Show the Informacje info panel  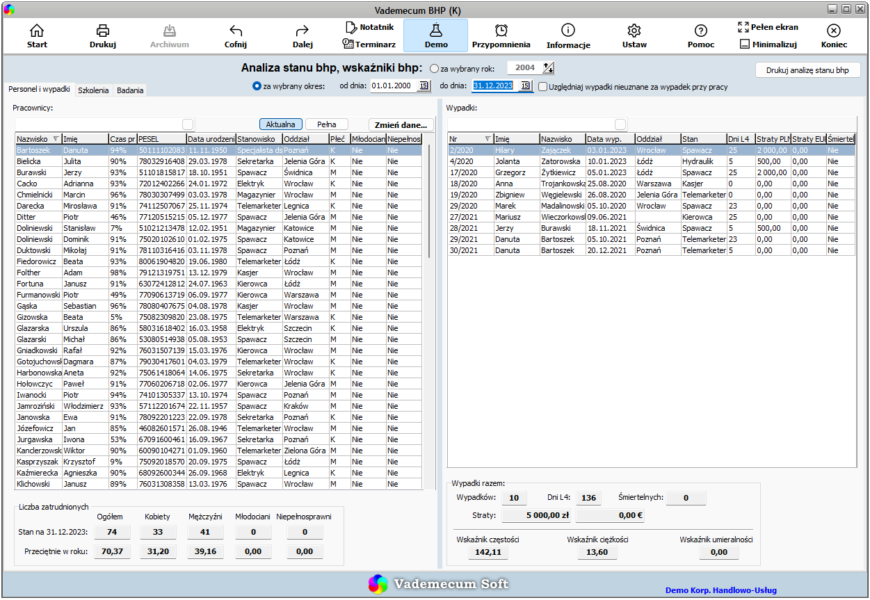tap(568, 36)
